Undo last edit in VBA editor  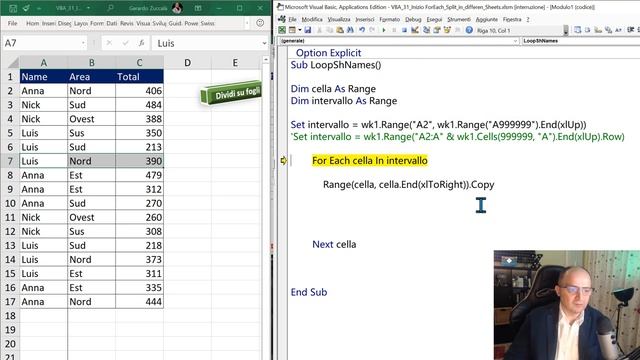click(x=362, y=30)
